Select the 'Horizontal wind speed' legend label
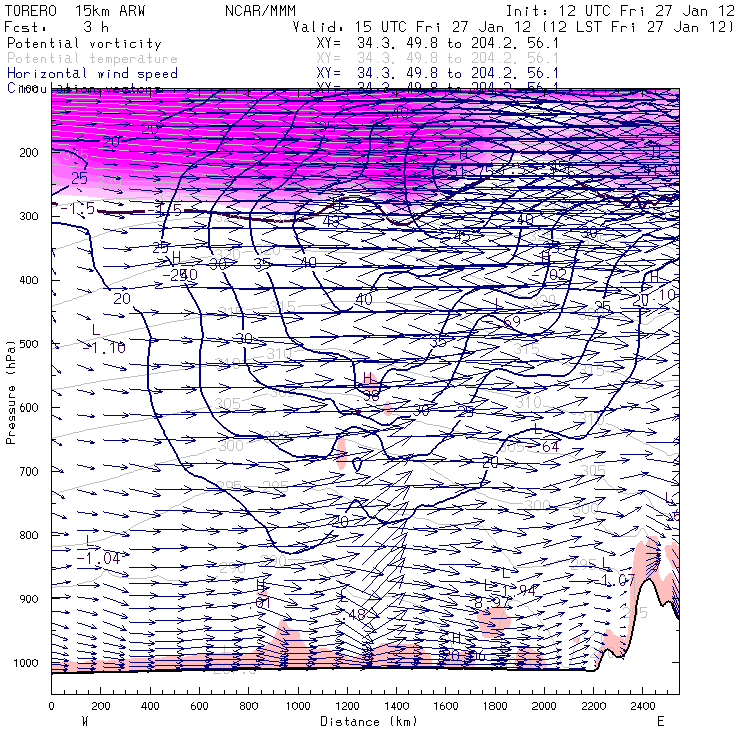The image size is (740, 740). click(92, 74)
